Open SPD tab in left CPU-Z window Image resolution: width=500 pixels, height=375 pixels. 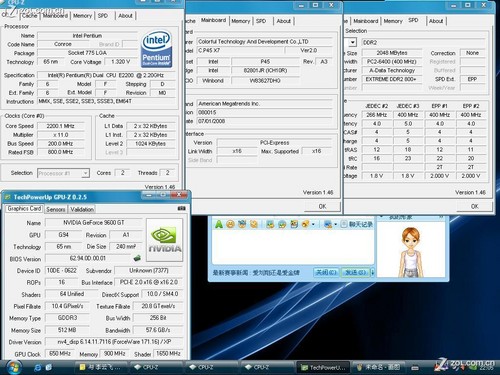point(103,16)
